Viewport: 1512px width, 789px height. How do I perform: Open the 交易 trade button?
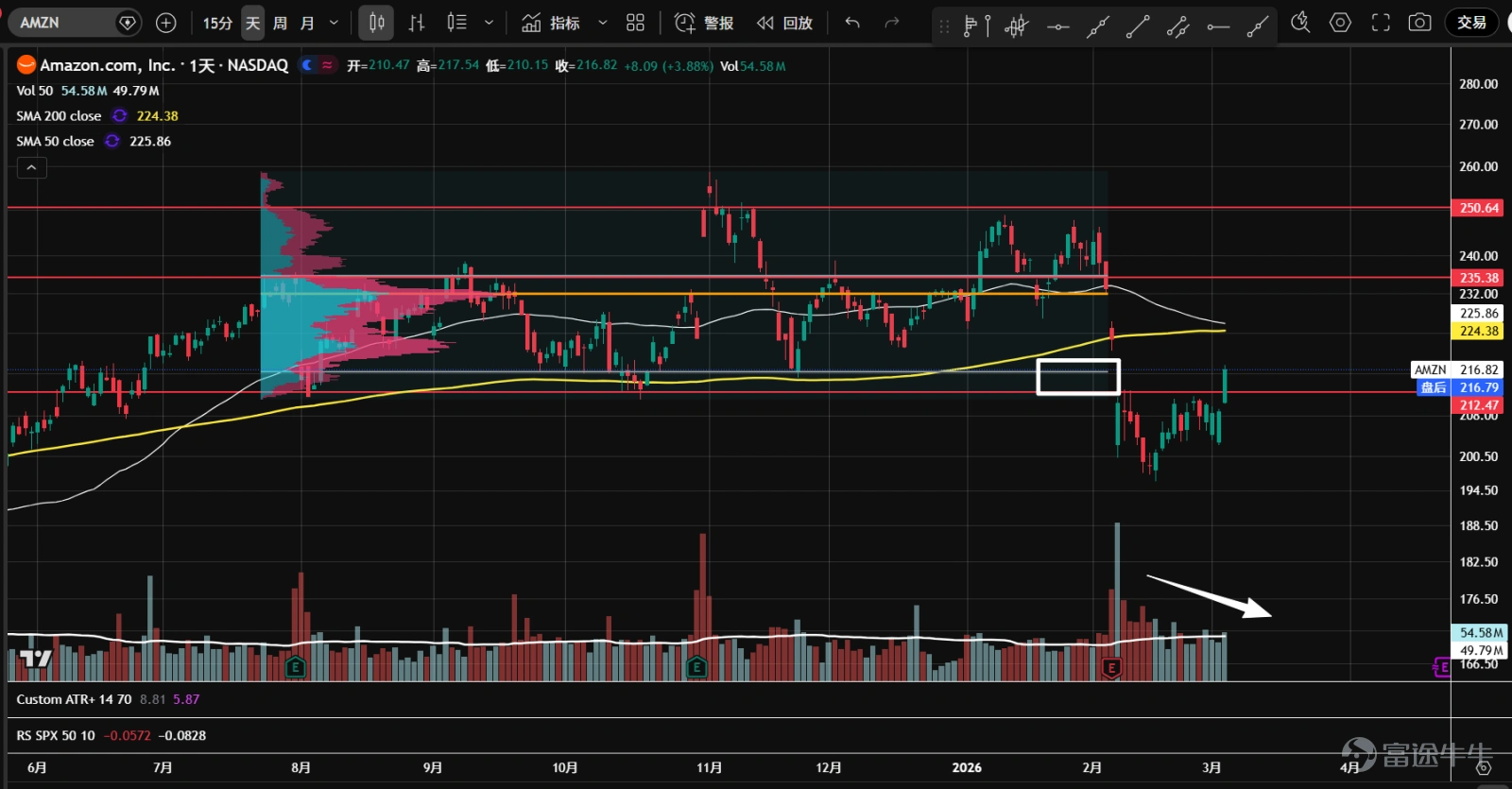pyautogui.click(x=1471, y=23)
